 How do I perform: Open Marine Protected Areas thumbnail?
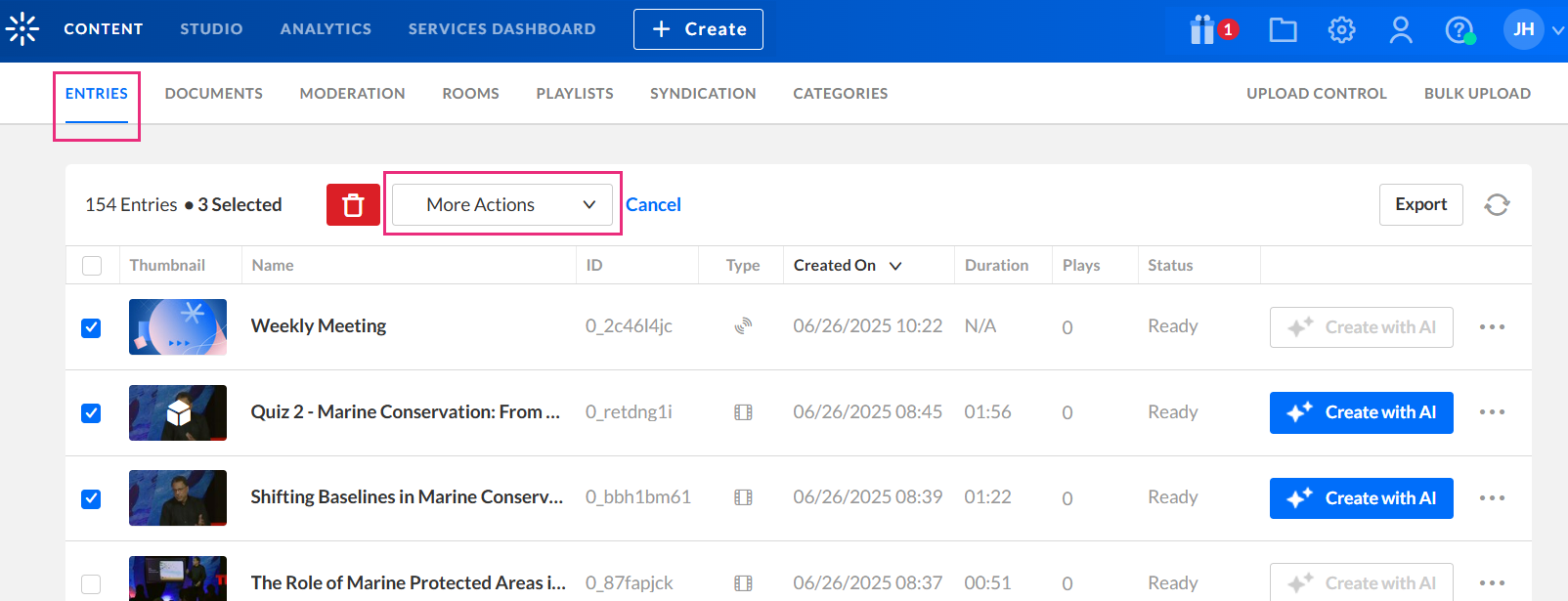point(178,579)
